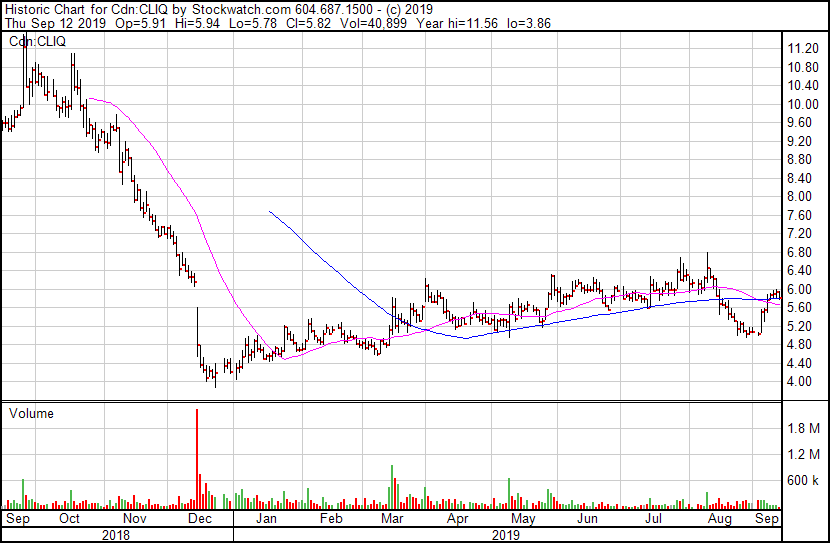Click the 6.40 price axis label
Viewport: 830px width, 543px height.
(799, 270)
